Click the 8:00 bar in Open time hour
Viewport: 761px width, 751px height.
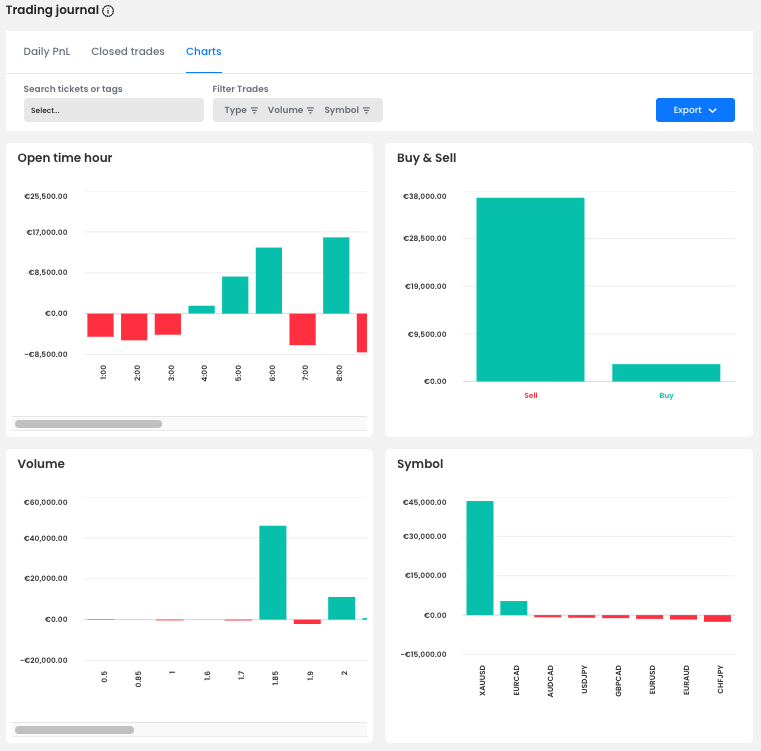point(336,275)
